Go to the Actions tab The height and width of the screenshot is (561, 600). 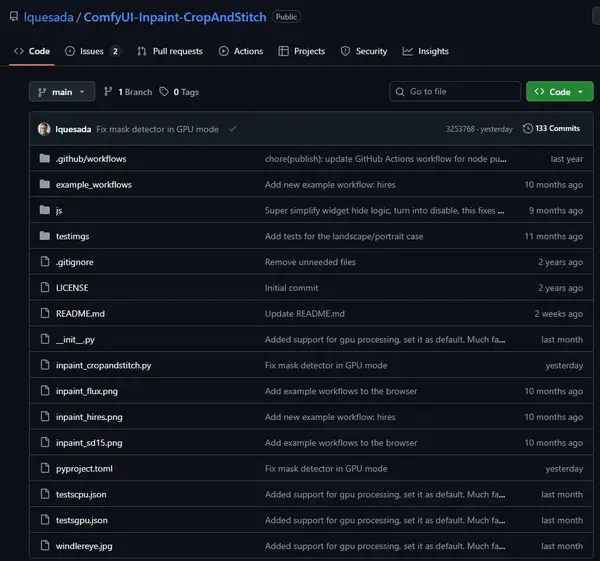click(x=241, y=51)
